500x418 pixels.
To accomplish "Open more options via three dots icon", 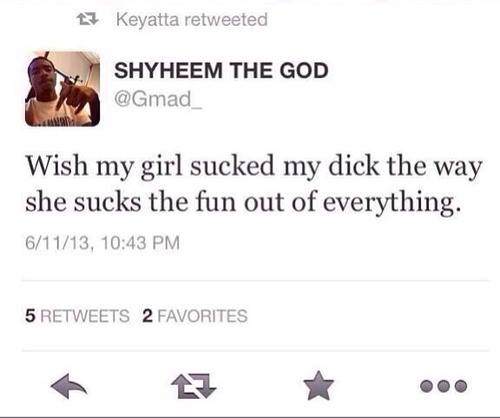I will tap(443, 386).
